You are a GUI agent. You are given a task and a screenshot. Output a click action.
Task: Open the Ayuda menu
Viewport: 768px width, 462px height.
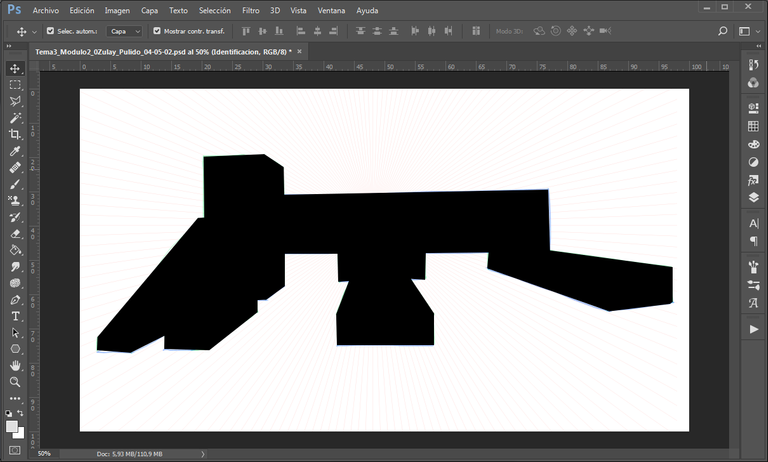tap(367, 10)
